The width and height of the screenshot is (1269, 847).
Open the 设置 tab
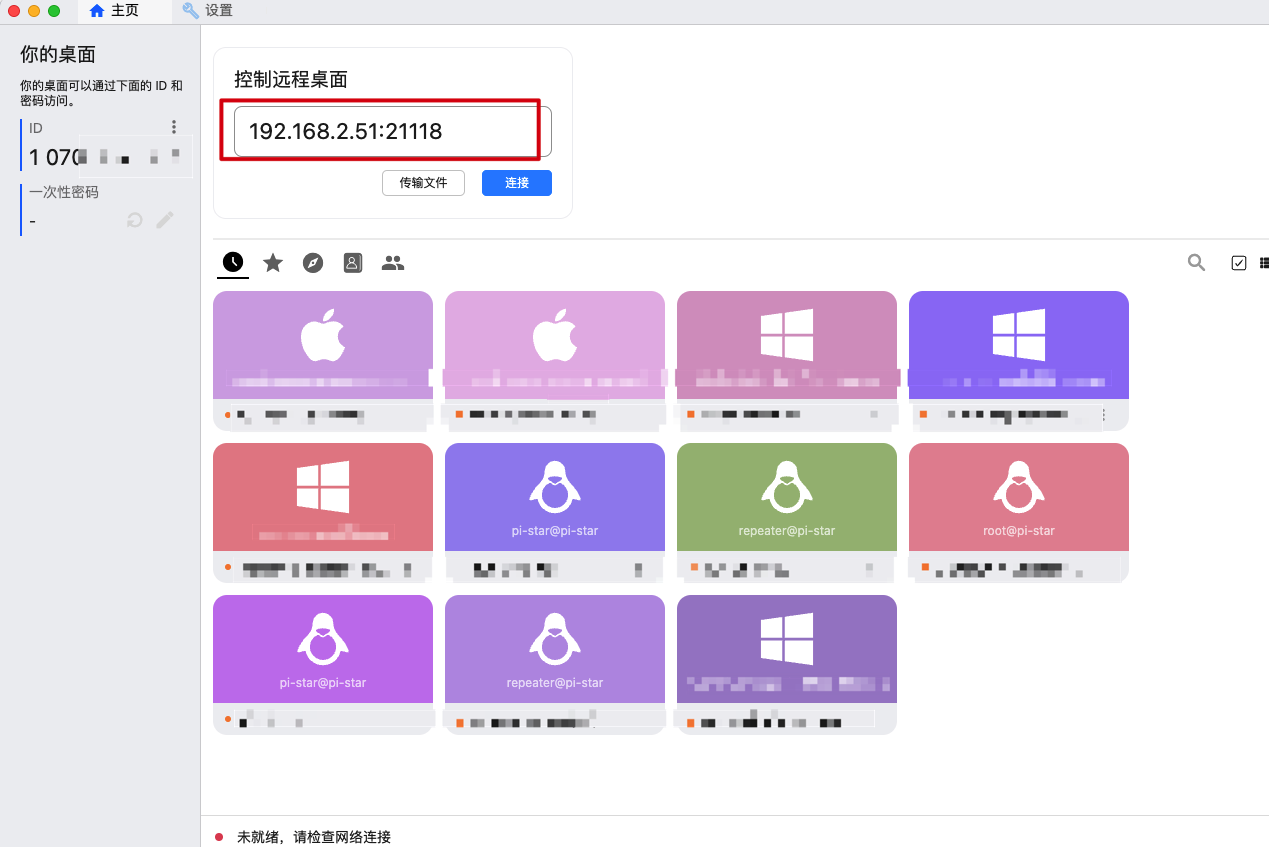coord(207,11)
